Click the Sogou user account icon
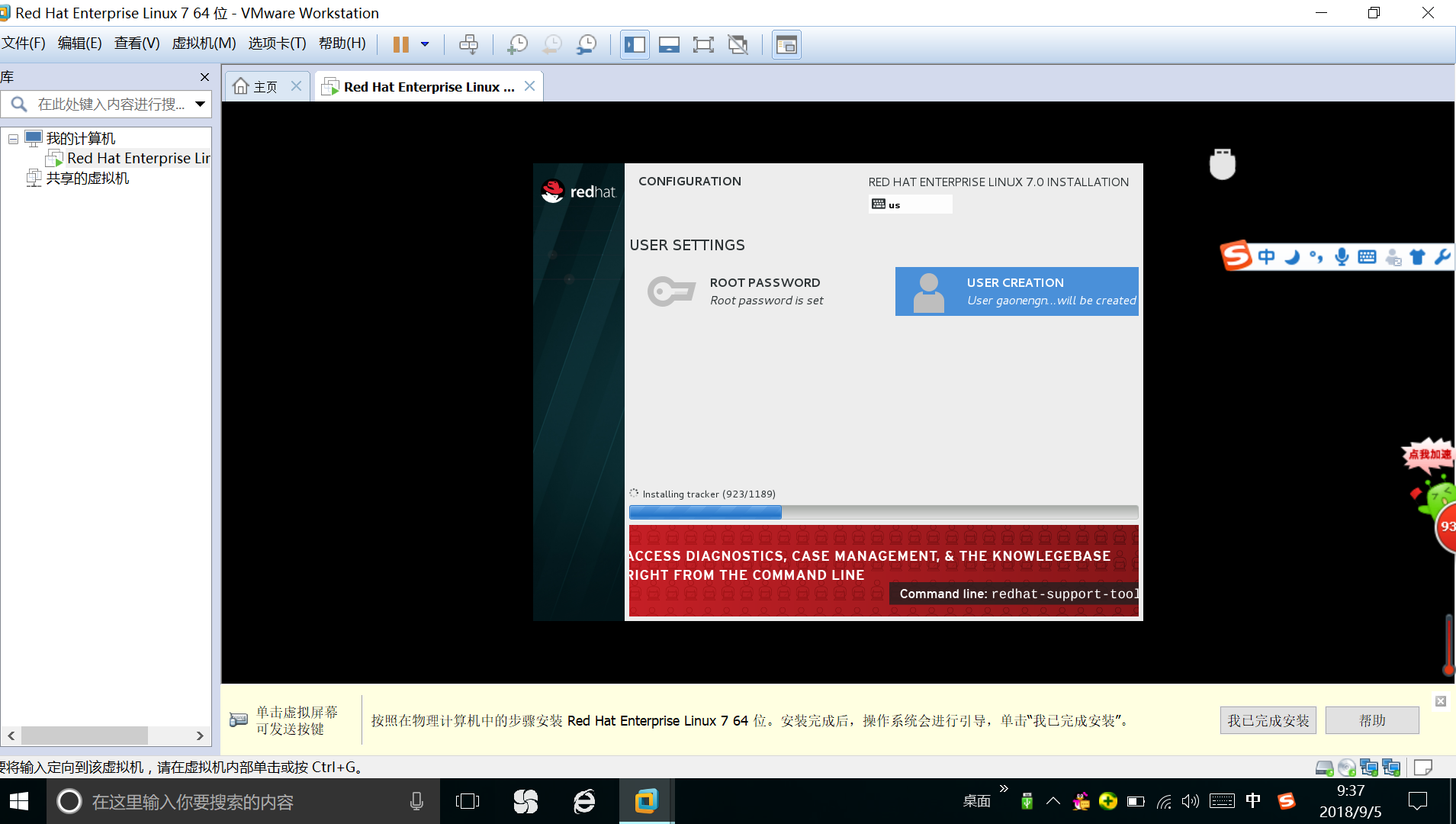Viewport: 1456px width, 824px height. [x=1393, y=257]
